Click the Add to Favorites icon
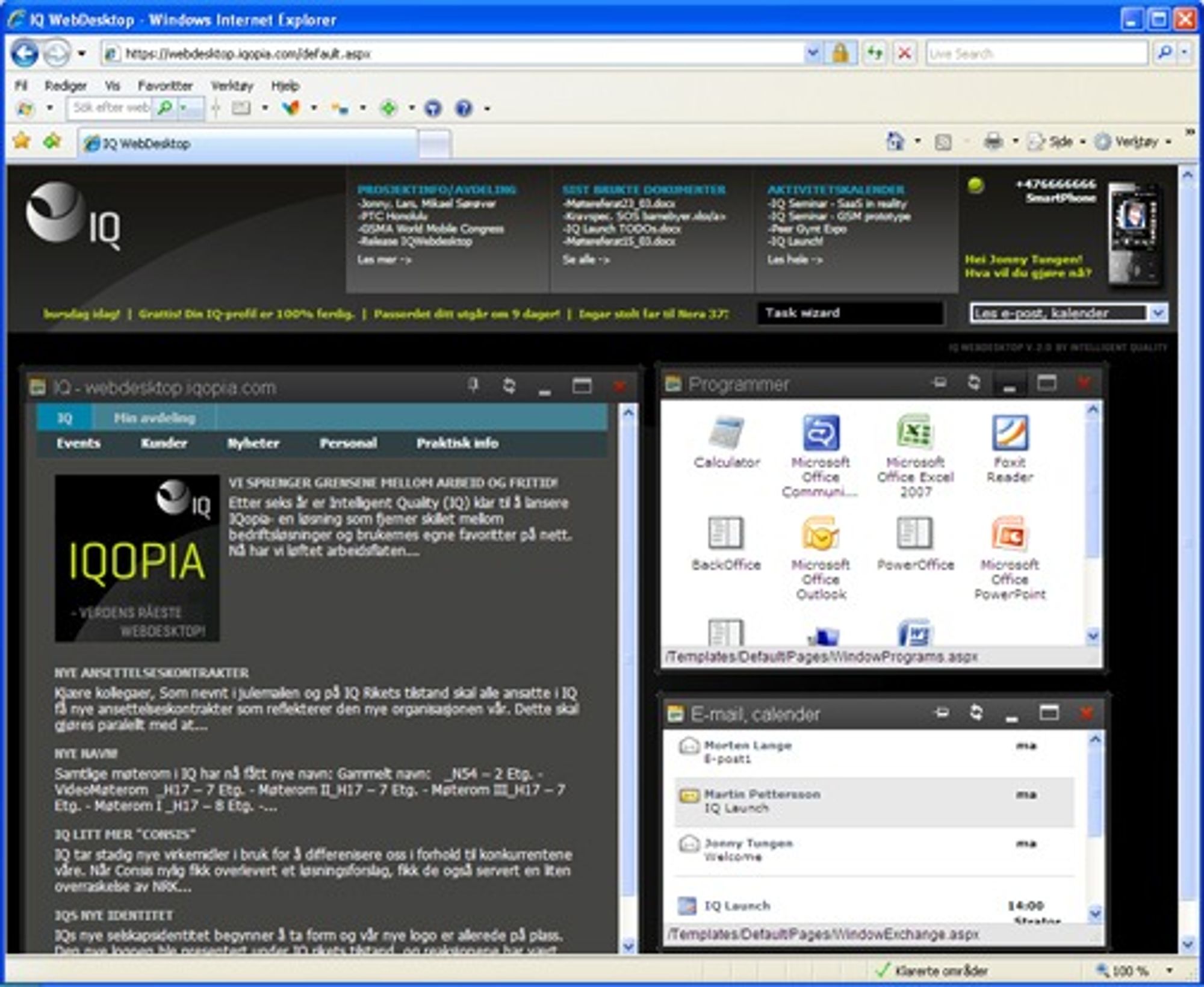This screenshot has height=987, width=1204. [x=52, y=141]
